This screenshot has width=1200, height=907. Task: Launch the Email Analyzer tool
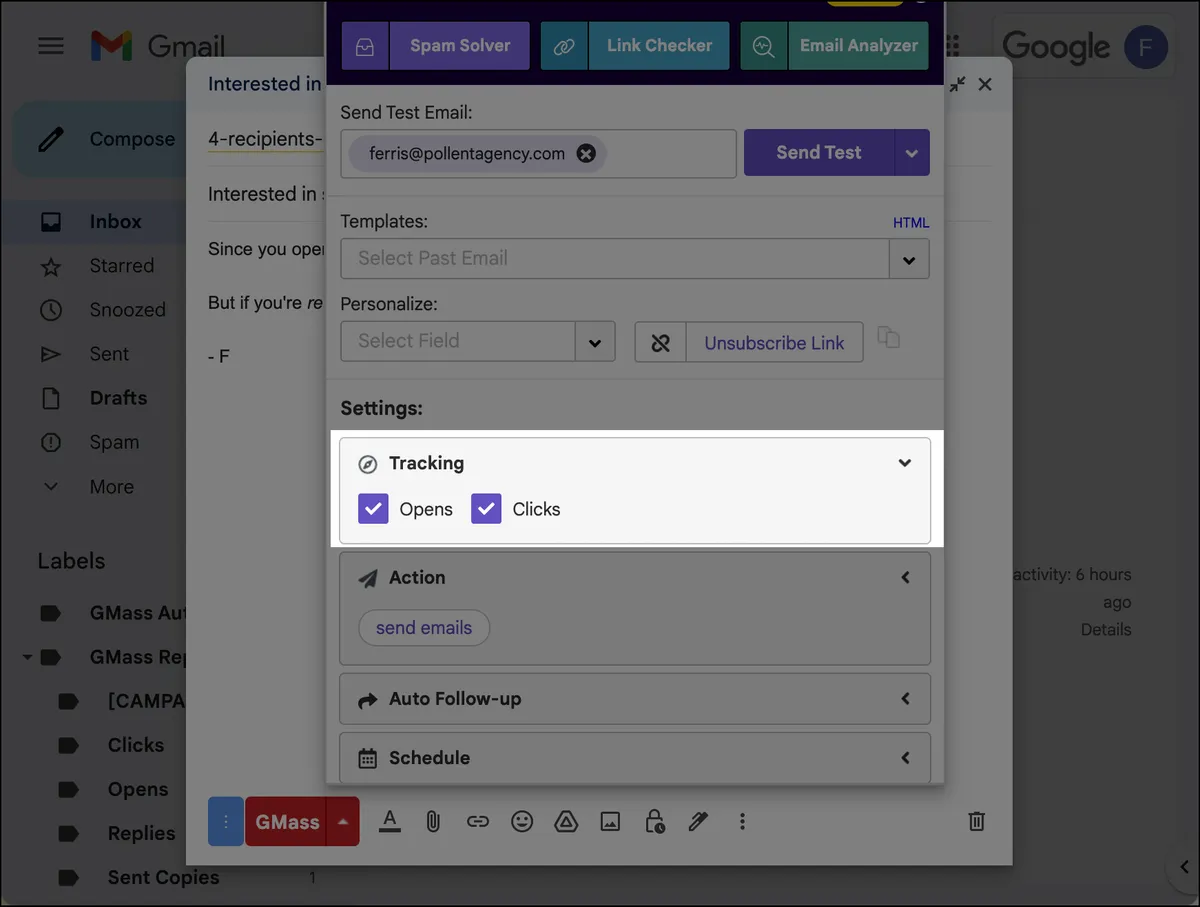click(x=834, y=46)
